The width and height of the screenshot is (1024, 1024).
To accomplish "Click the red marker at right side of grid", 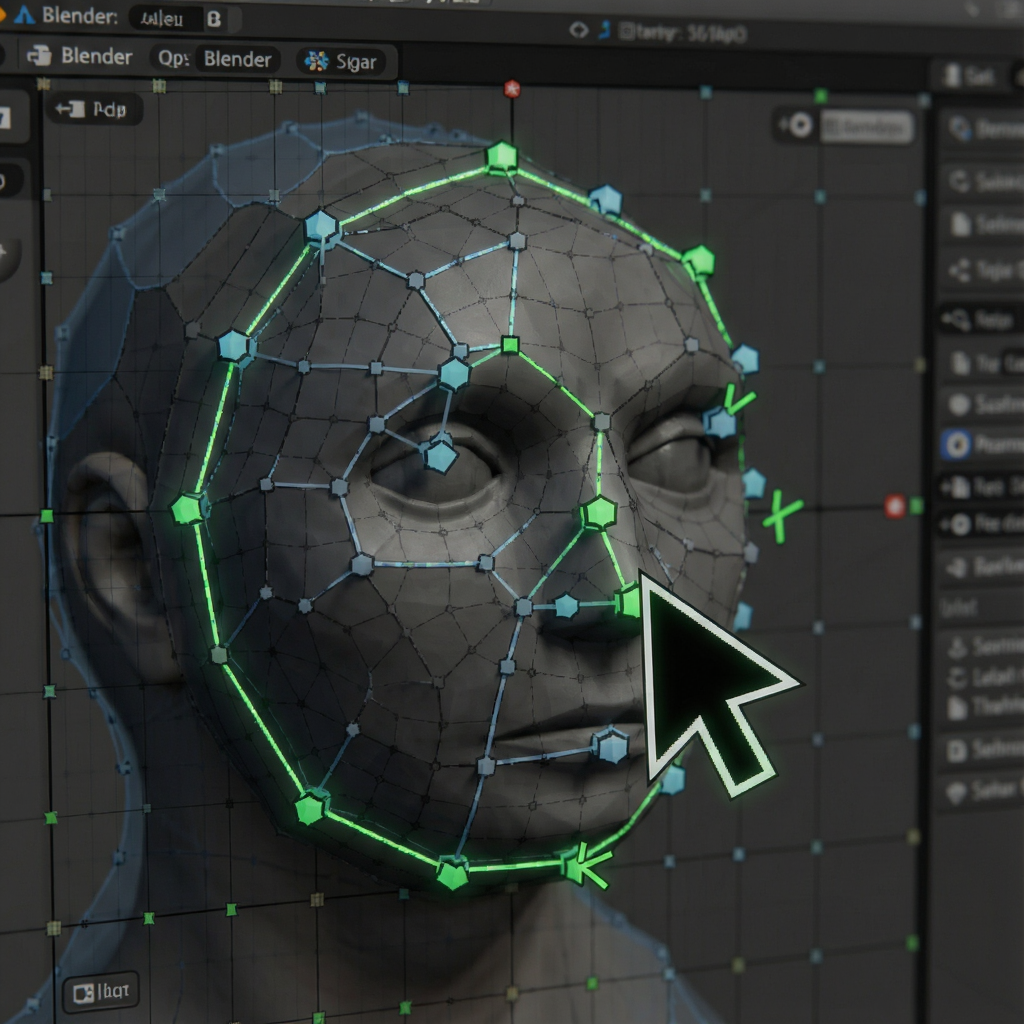I will 895,505.
